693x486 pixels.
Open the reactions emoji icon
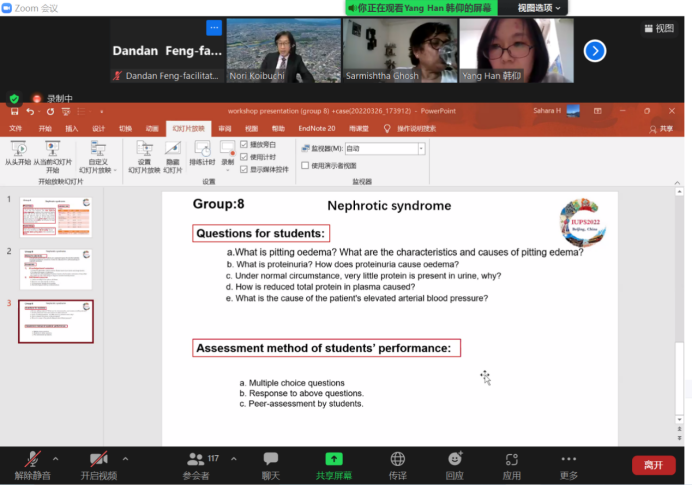pyautogui.click(x=455, y=460)
